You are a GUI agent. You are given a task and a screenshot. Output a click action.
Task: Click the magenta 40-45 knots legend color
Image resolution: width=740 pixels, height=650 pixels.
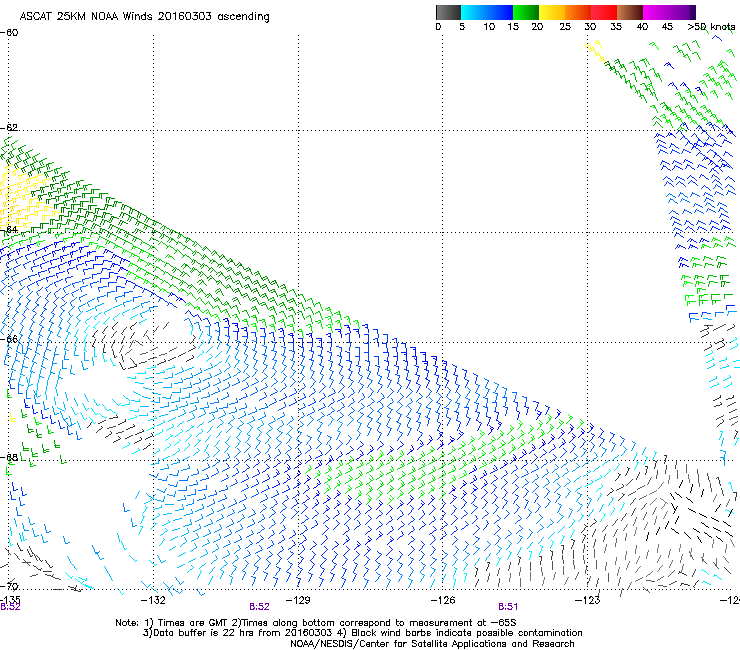pos(656,12)
